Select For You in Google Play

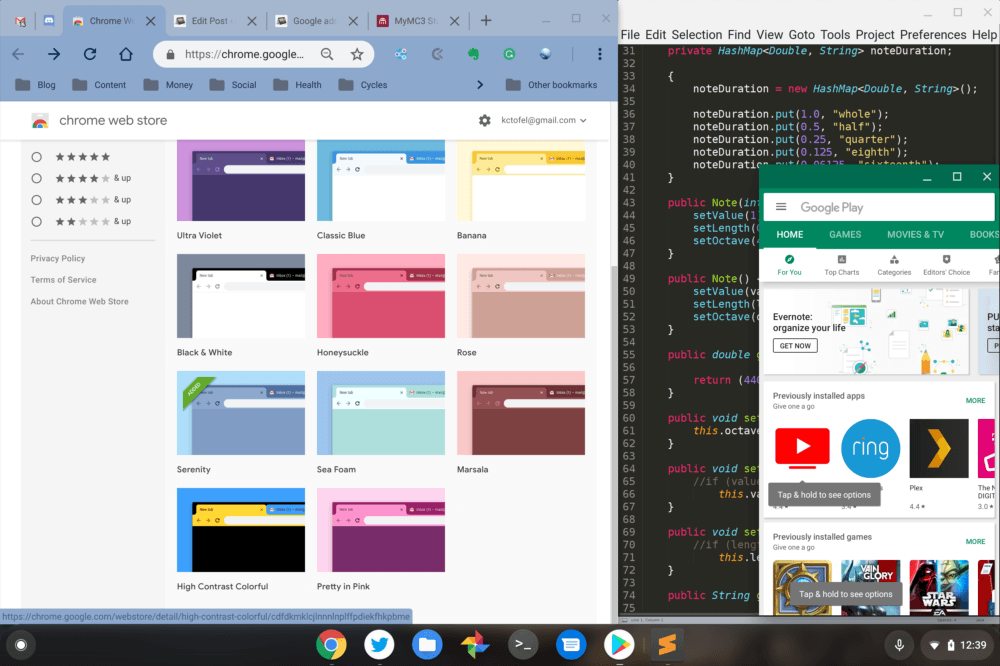click(789, 265)
